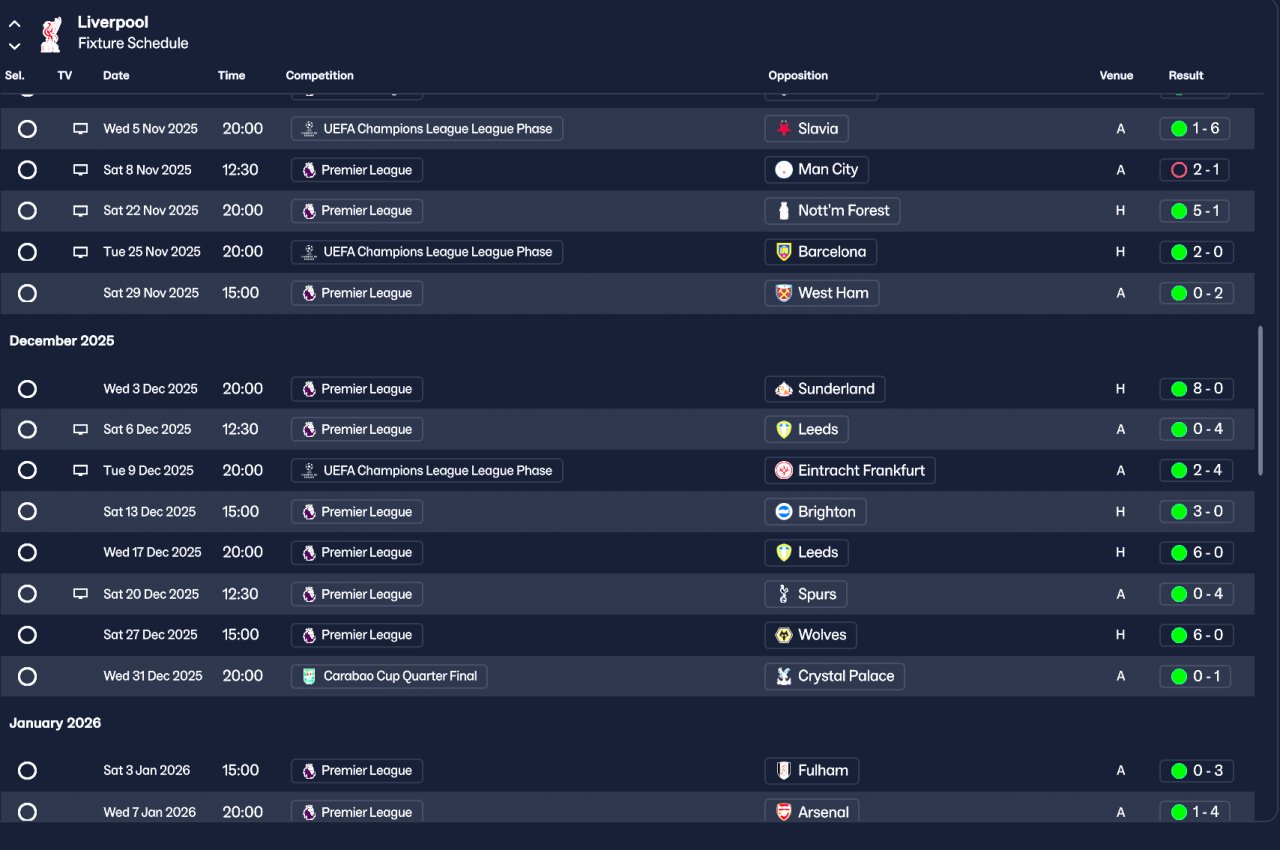Click the TV icon for the Spurs fixture
The width and height of the screenshot is (1280, 850).
[x=80, y=594]
